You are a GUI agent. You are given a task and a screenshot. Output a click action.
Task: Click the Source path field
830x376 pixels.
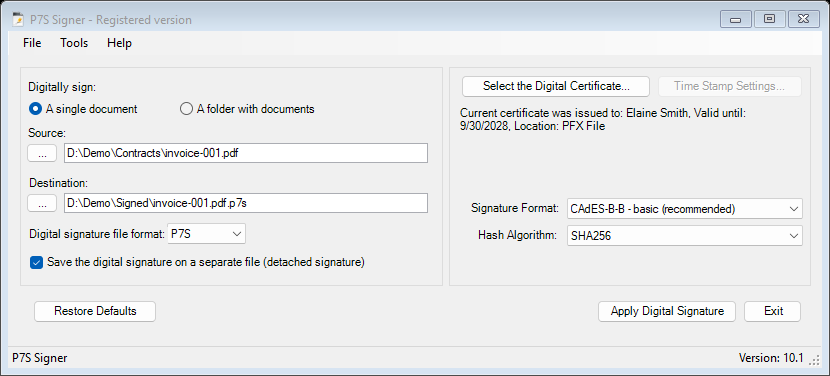[x=246, y=153]
